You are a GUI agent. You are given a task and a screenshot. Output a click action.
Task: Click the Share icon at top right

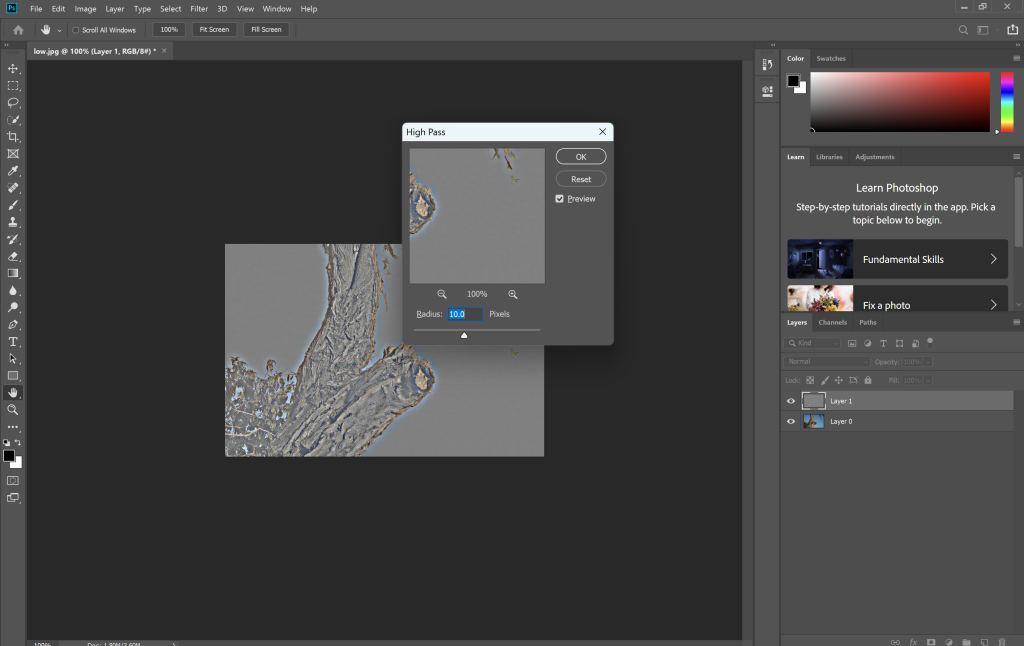[x=1012, y=29]
